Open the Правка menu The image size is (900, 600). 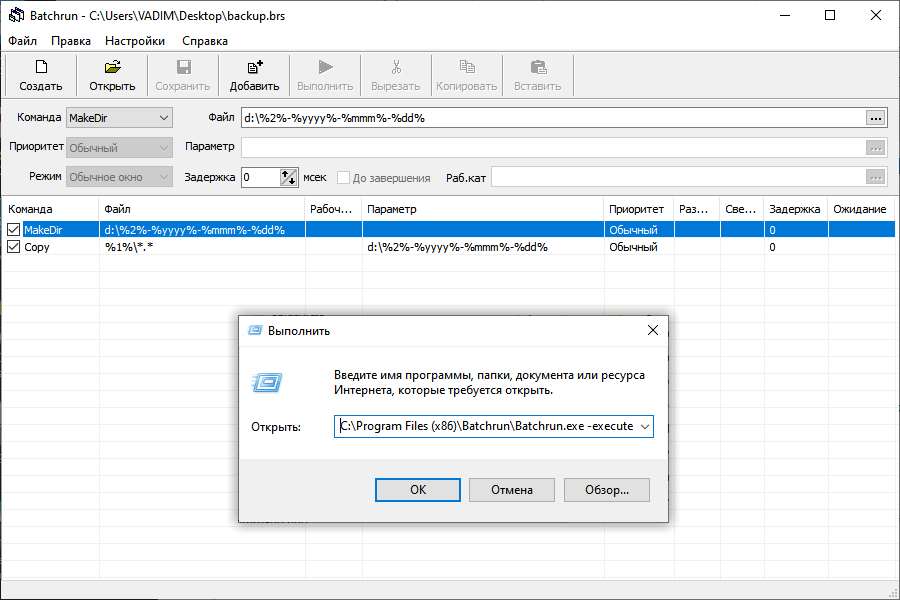tap(71, 41)
